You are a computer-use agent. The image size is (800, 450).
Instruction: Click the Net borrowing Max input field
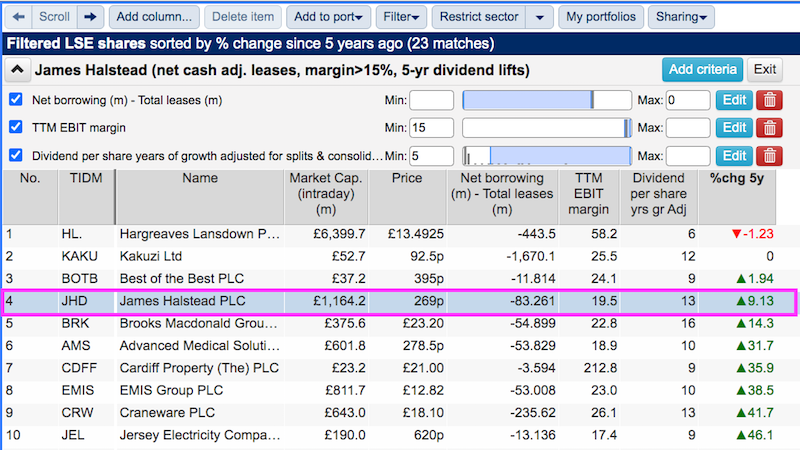coord(688,100)
